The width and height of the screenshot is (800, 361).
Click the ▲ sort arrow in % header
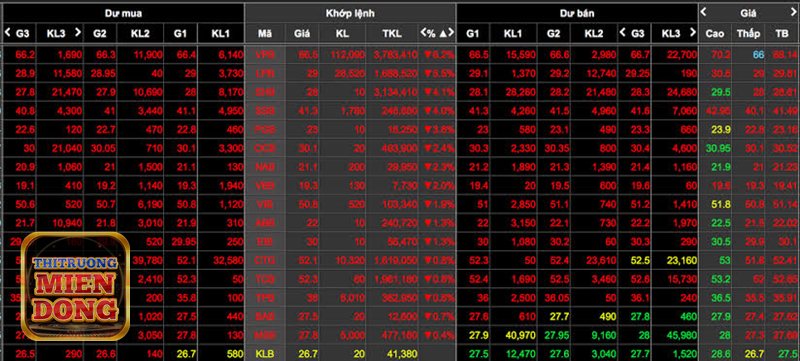pos(443,33)
